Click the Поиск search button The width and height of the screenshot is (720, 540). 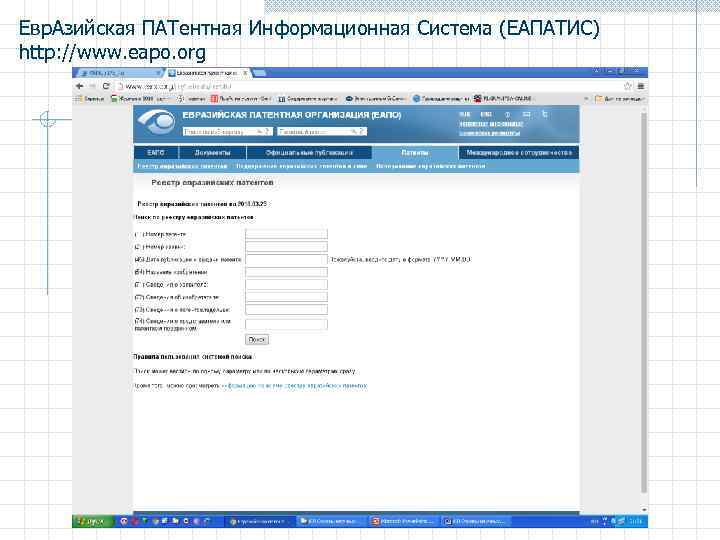[x=257, y=340]
